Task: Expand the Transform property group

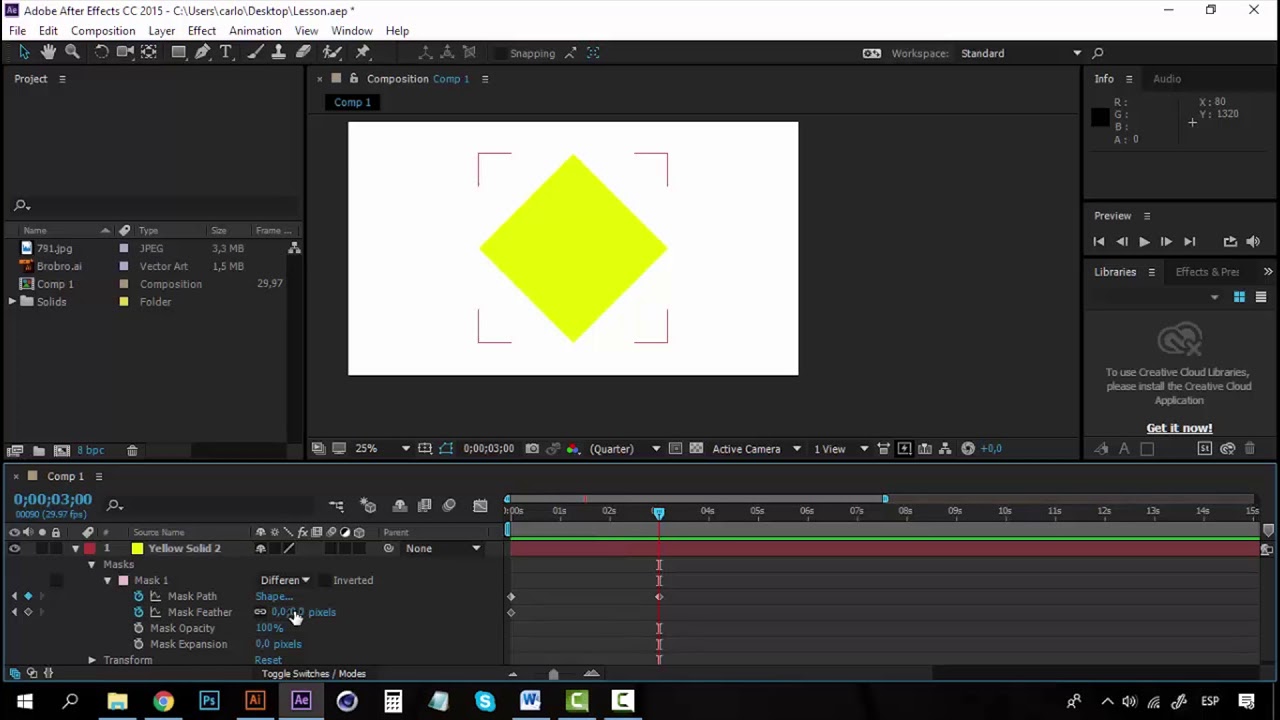Action: point(91,660)
